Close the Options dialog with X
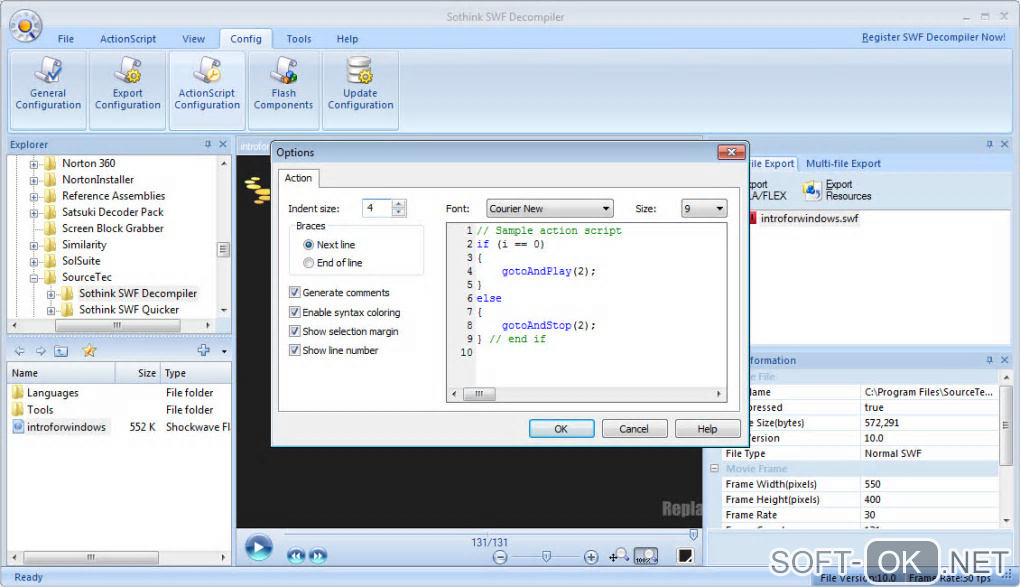This screenshot has width=1020, height=587. [x=731, y=152]
